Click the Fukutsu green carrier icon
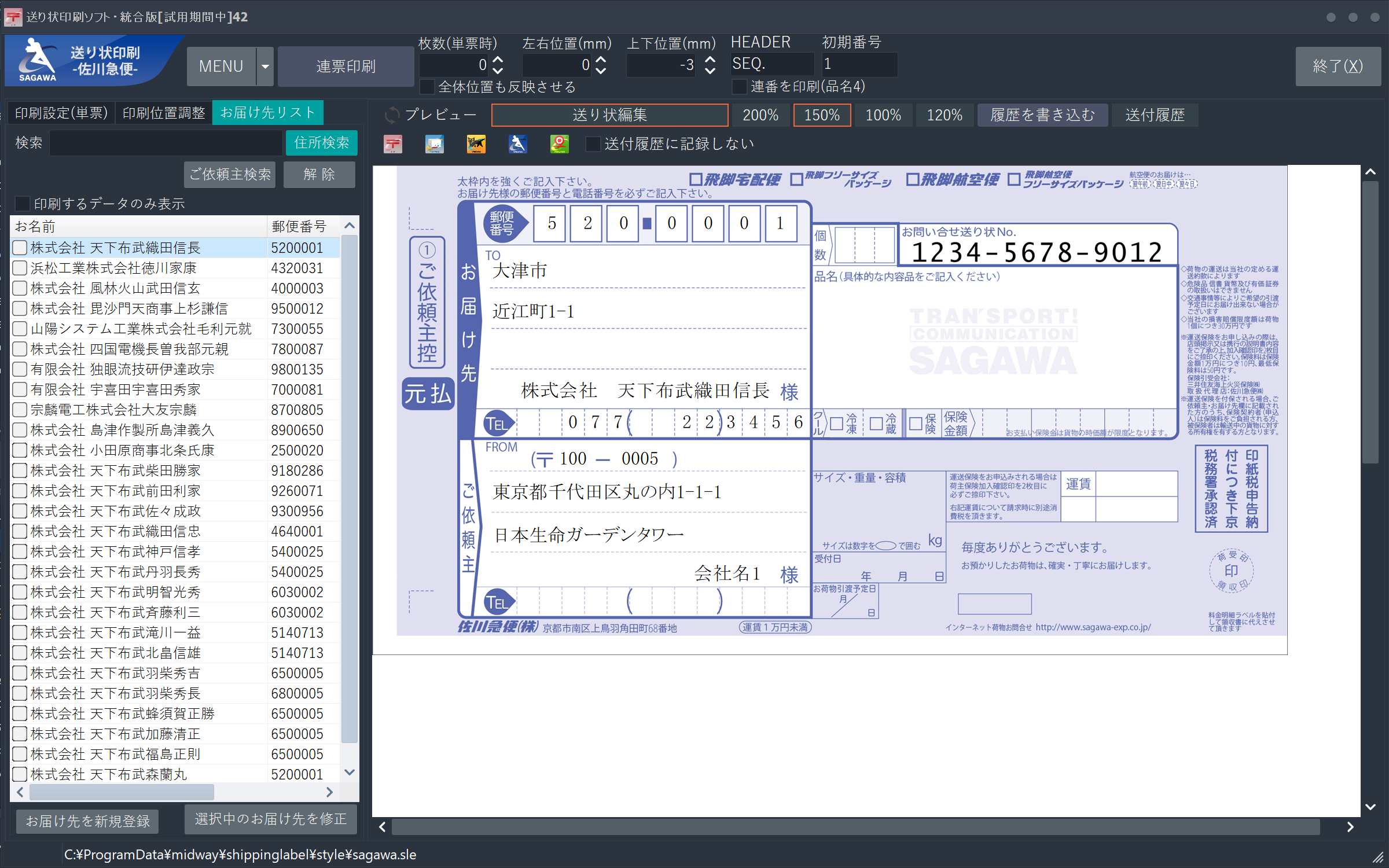 (560, 144)
